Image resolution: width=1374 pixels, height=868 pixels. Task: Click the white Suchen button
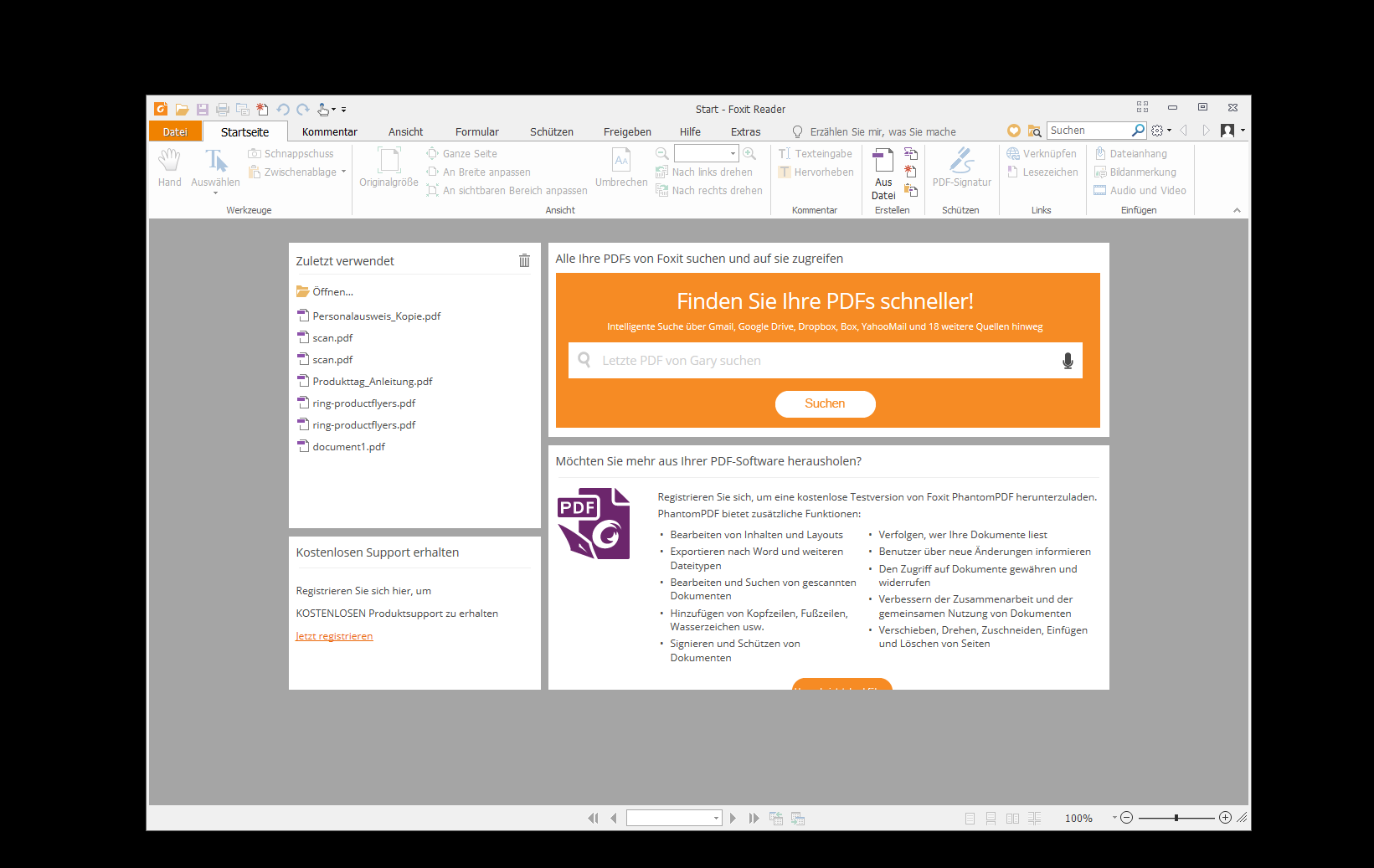click(825, 403)
